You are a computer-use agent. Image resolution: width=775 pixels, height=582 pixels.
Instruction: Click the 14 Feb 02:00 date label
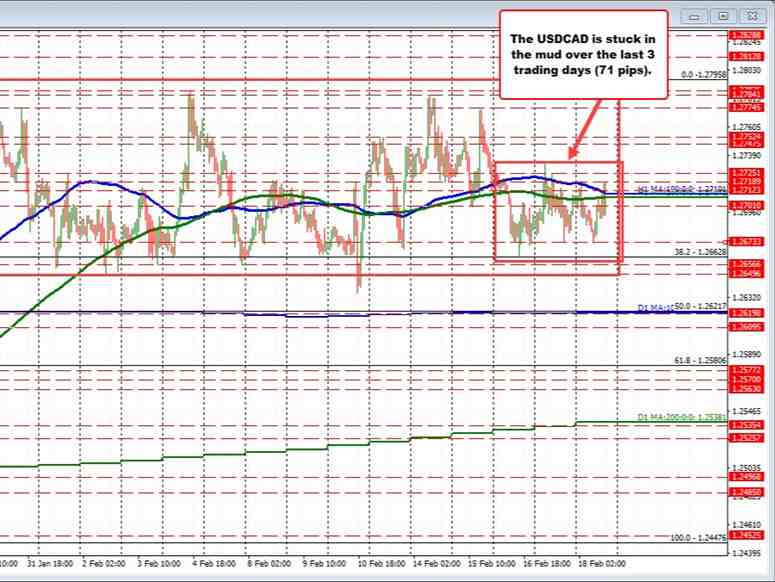(x=436, y=564)
